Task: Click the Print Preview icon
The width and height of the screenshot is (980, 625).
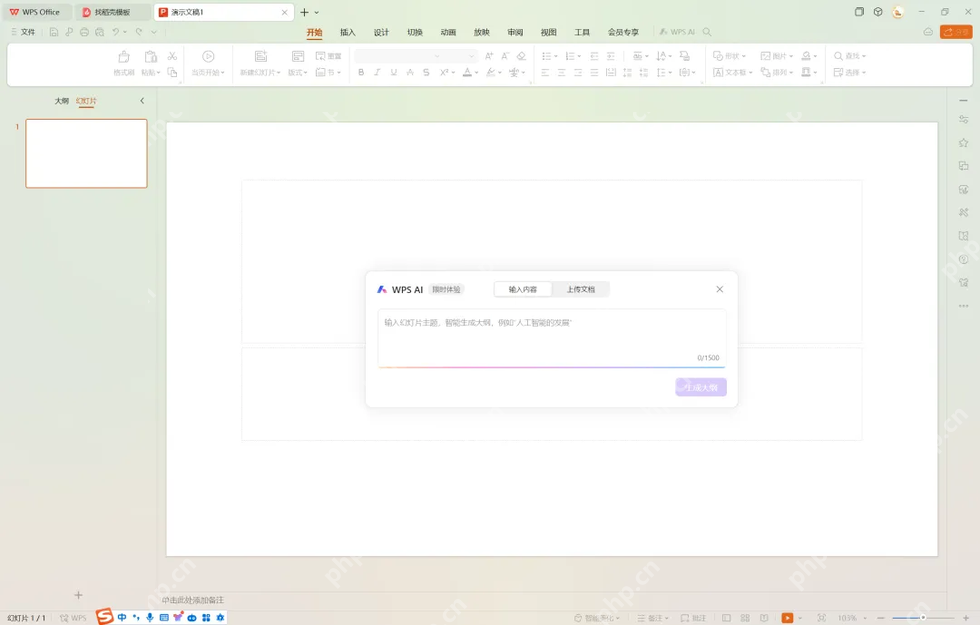Action: click(x=99, y=32)
